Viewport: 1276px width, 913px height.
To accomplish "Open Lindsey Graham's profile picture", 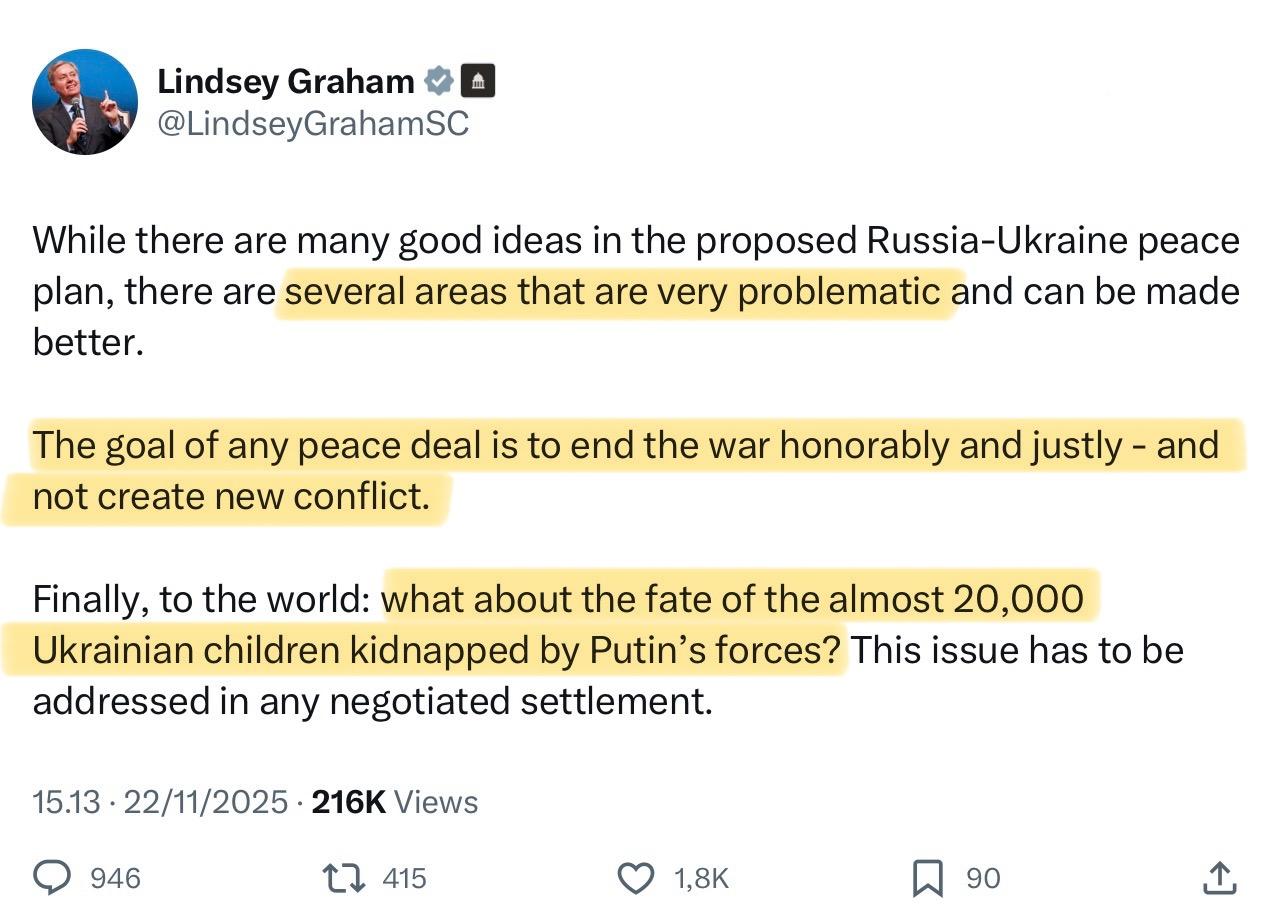I will click(85, 102).
